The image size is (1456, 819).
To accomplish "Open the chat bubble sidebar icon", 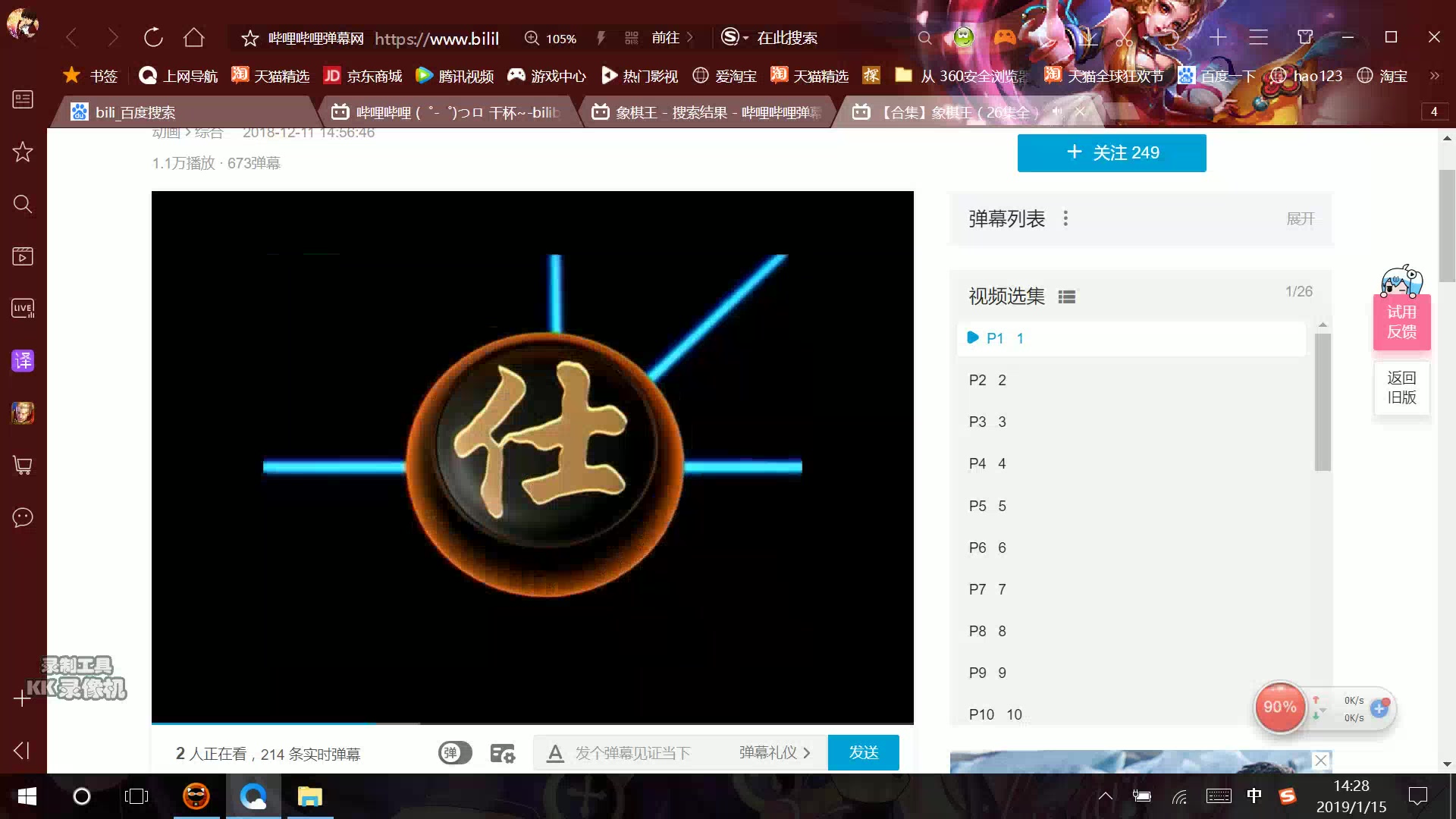I will (x=23, y=518).
